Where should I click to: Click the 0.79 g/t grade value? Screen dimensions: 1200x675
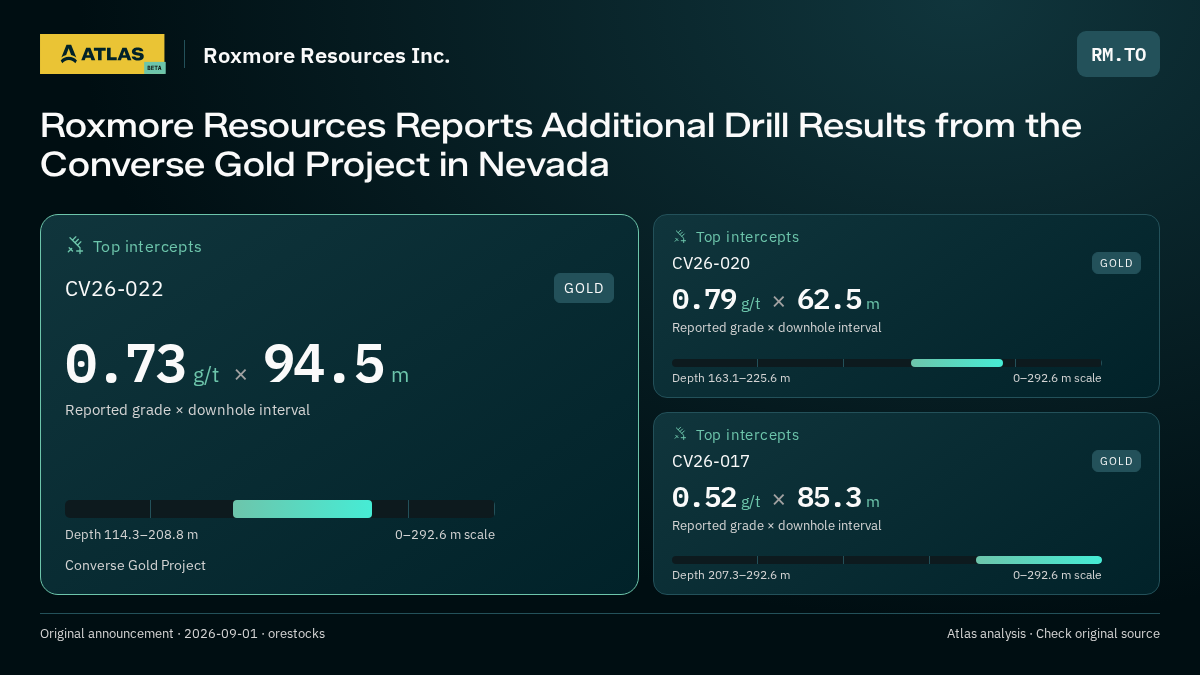[x=716, y=299]
